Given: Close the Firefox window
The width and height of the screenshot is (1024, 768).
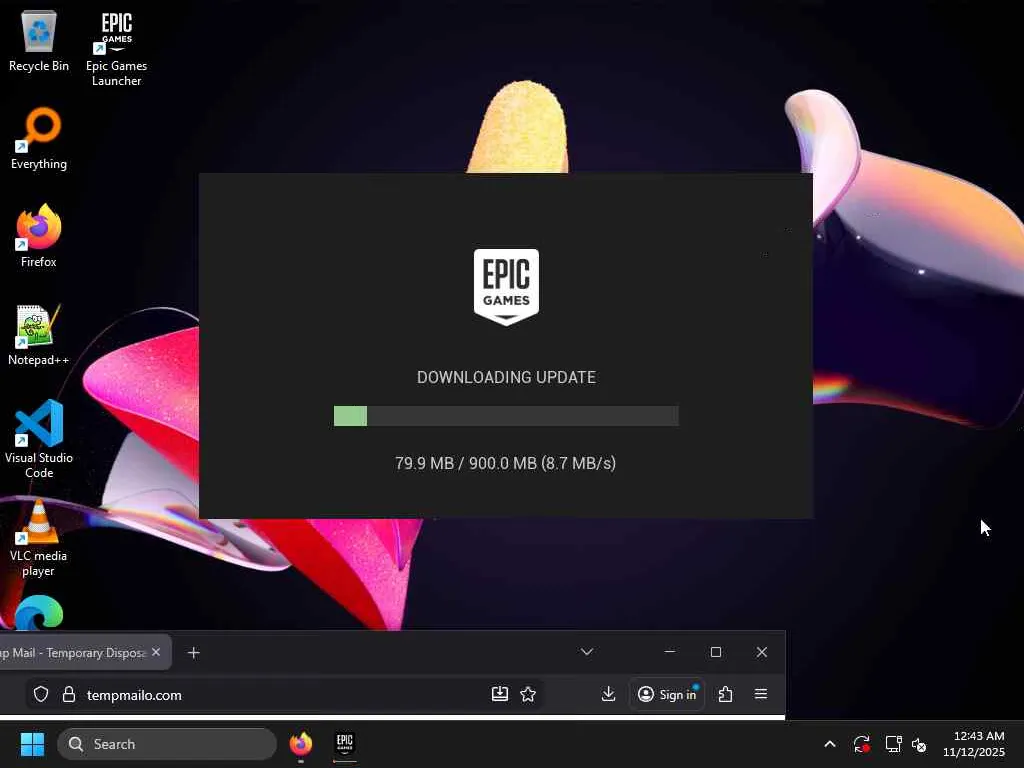Looking at the screenshot, I should point(761,652).
